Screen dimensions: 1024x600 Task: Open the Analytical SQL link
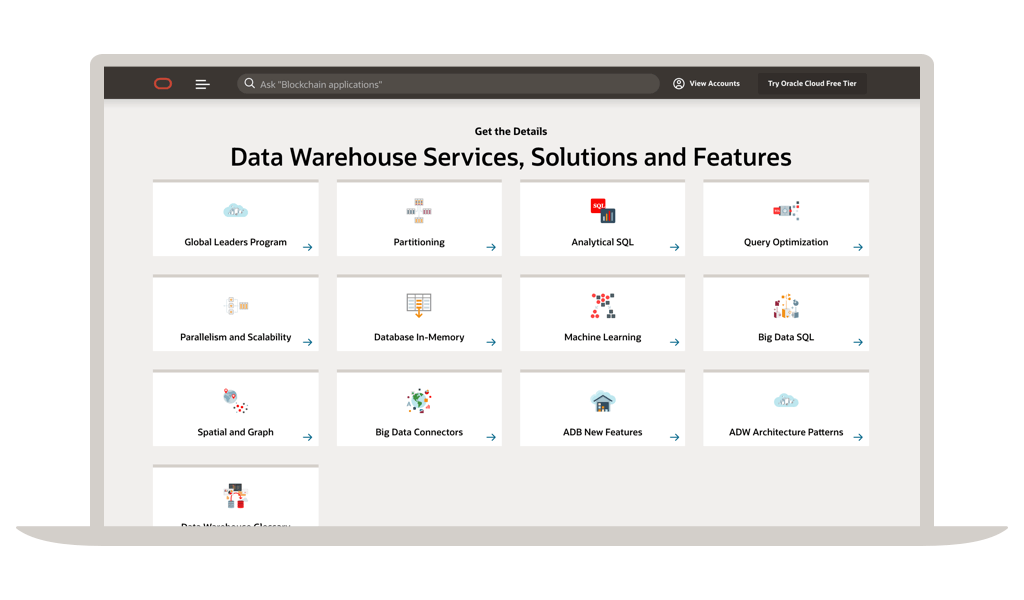(x=602, y=242)
